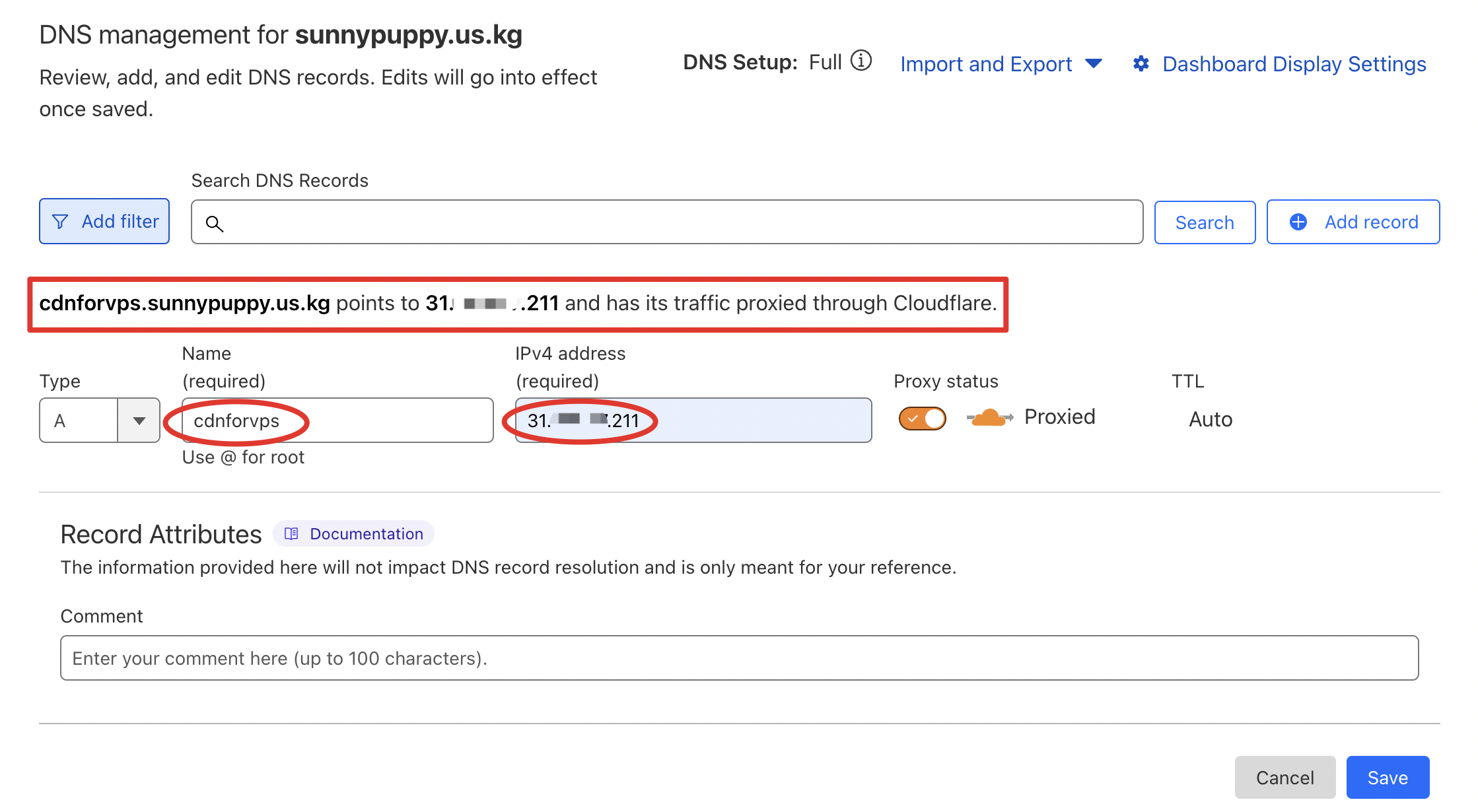Click the TTL value showing Auto
Image resolution: width=1478 pixels, height=812 pixels.
point(1210,419)
